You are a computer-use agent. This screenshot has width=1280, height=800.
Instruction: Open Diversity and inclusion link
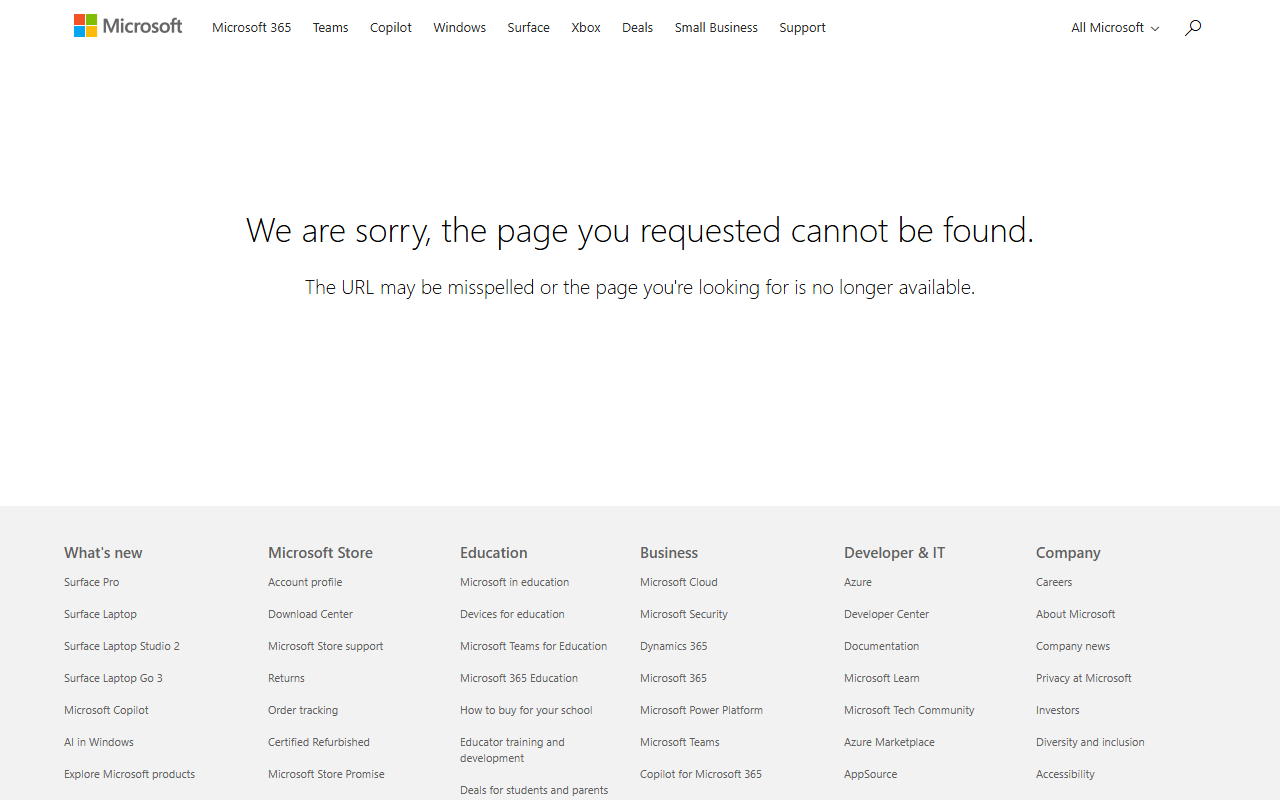(1090, 742)
